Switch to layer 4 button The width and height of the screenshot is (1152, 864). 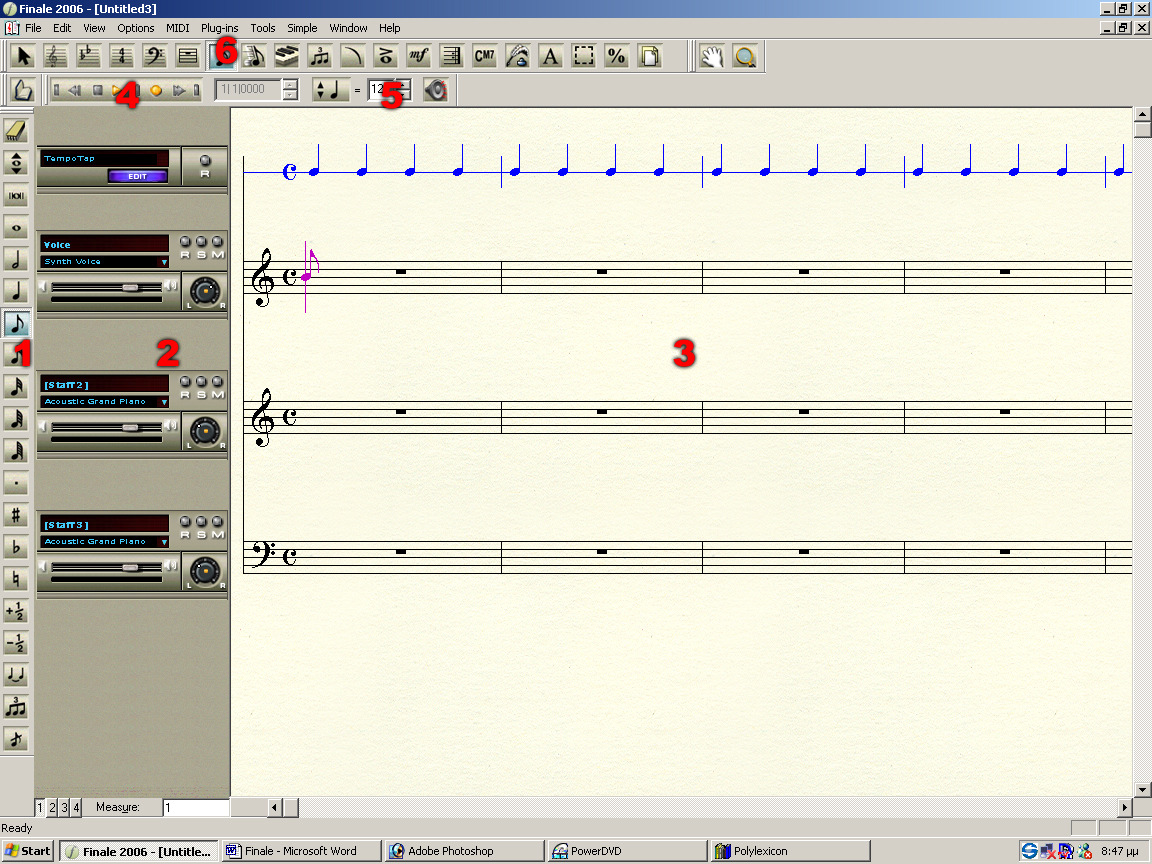[x=76, y=807]
